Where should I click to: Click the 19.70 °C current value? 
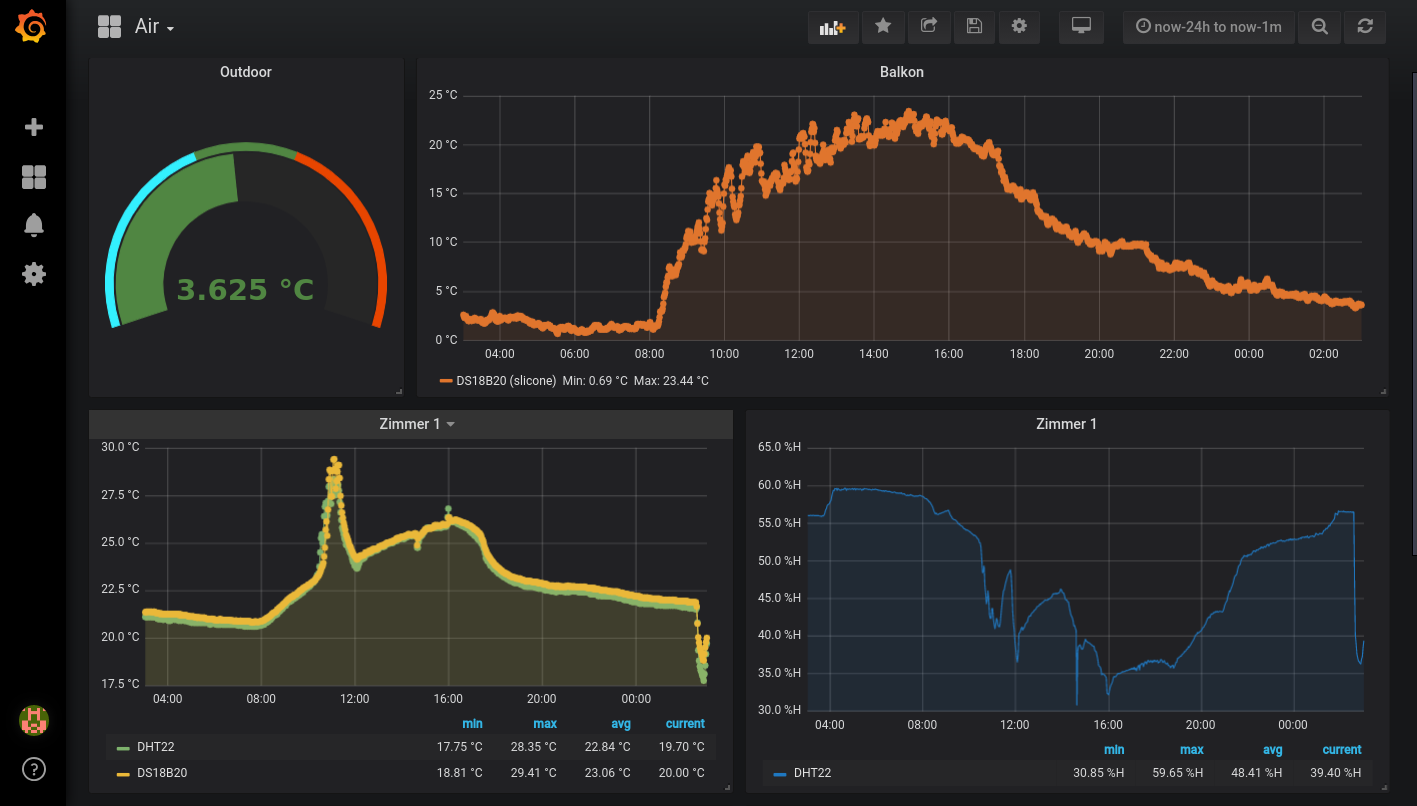[681, 747]
